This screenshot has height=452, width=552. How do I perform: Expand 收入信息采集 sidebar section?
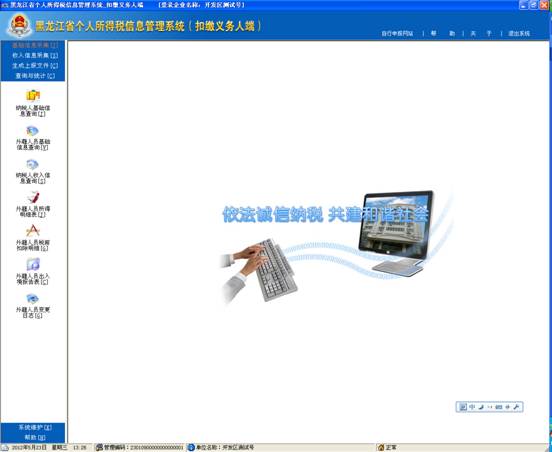(x=34, y=55)
